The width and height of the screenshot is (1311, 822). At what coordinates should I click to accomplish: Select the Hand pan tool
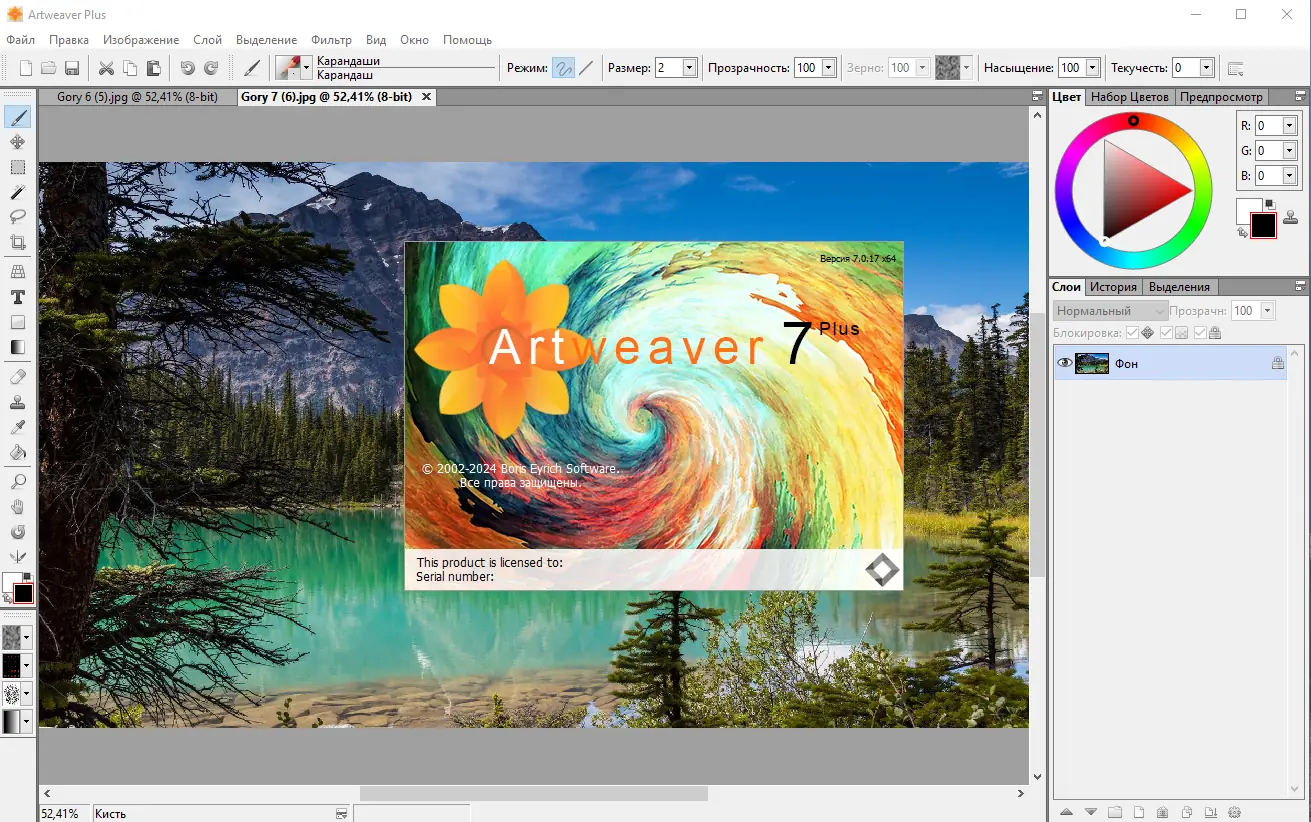[18, 507]
